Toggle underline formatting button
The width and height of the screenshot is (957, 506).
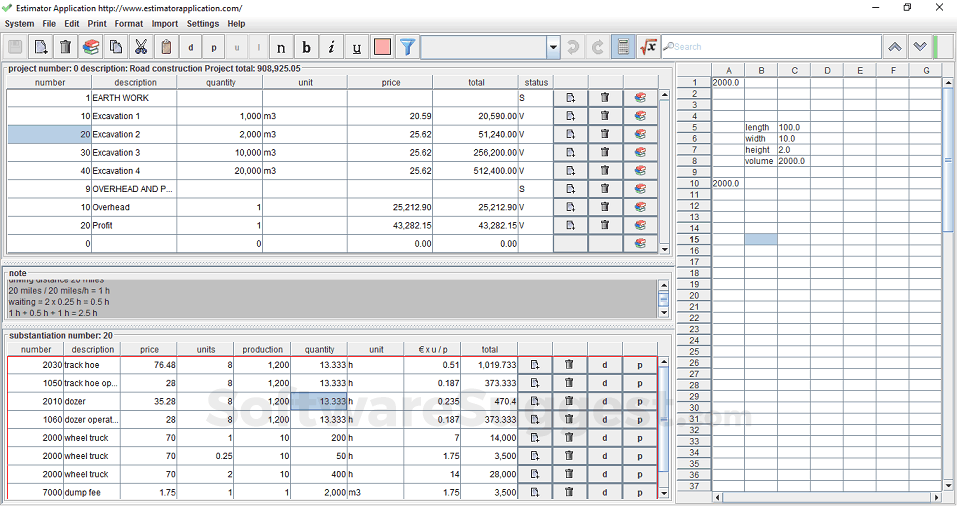357,47
